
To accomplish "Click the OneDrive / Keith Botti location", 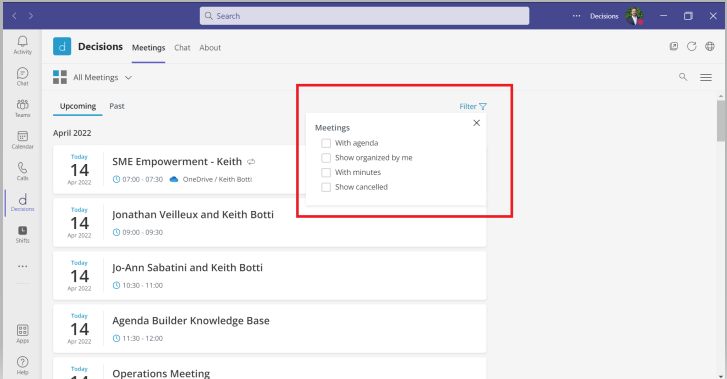I will click(x=217, y=180).
